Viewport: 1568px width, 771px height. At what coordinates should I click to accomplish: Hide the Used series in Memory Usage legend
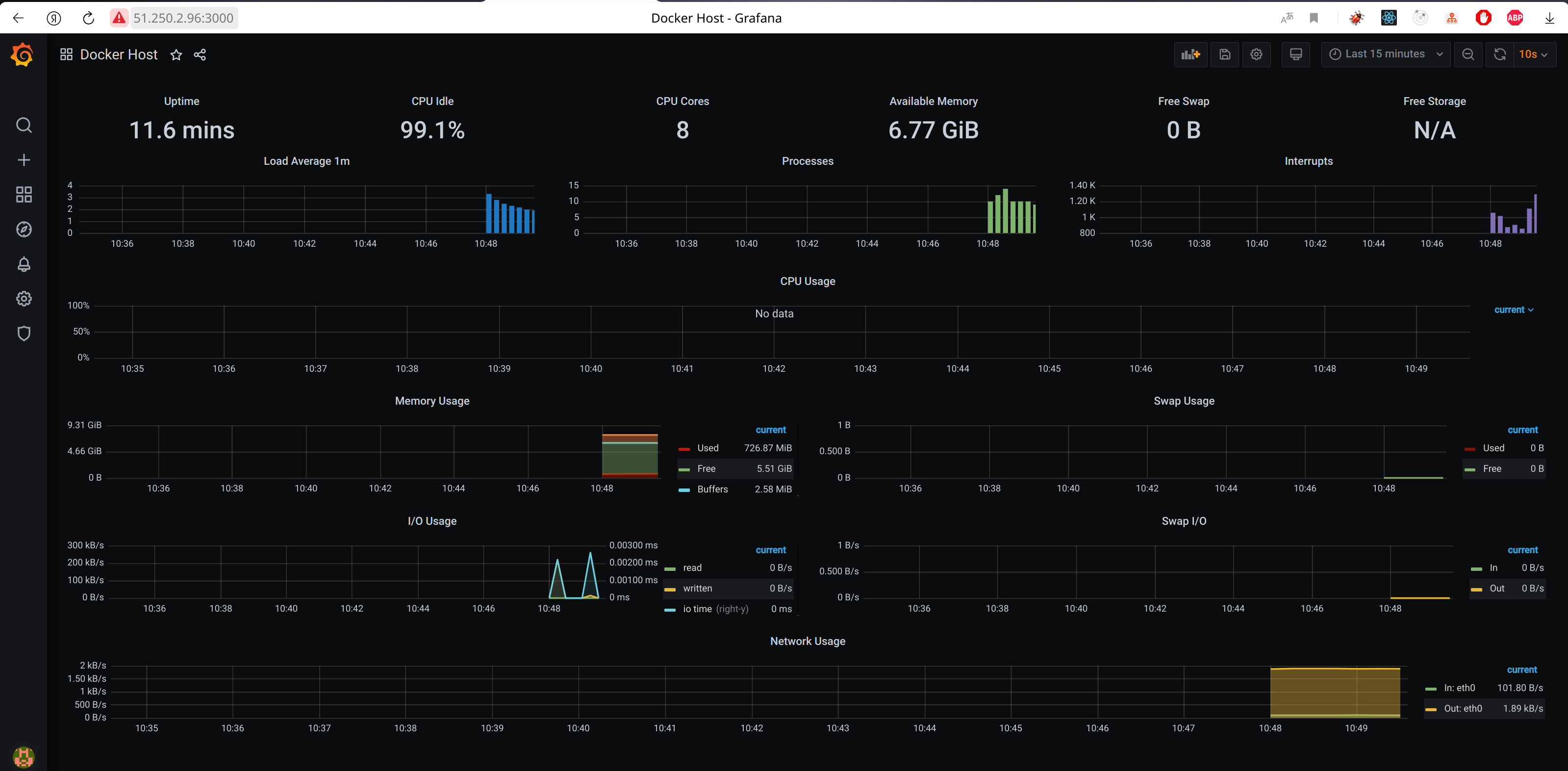coord(708,448)
